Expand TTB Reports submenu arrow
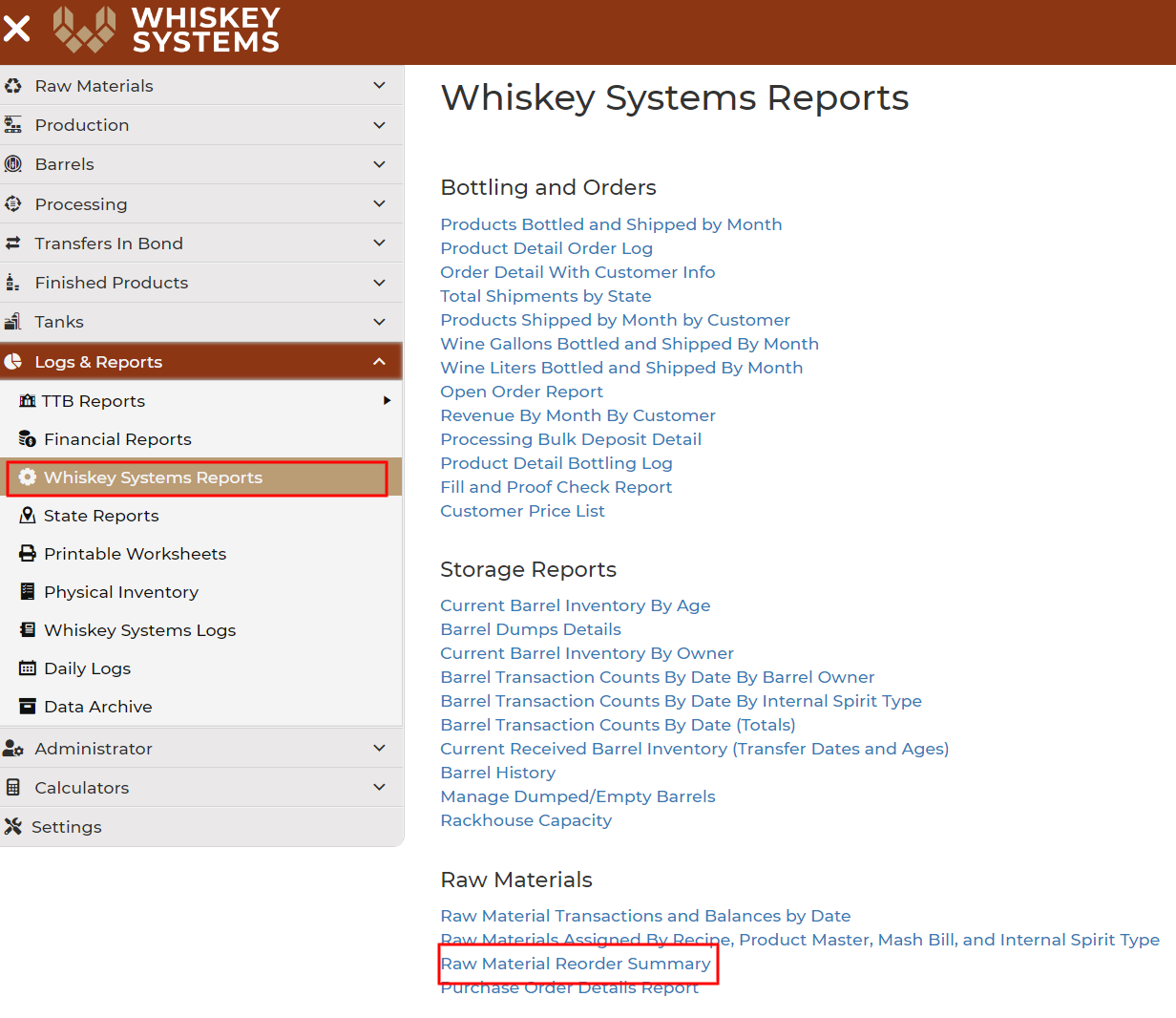Viewport: 1176px width, 1018px height. click(x=387, y=401)
